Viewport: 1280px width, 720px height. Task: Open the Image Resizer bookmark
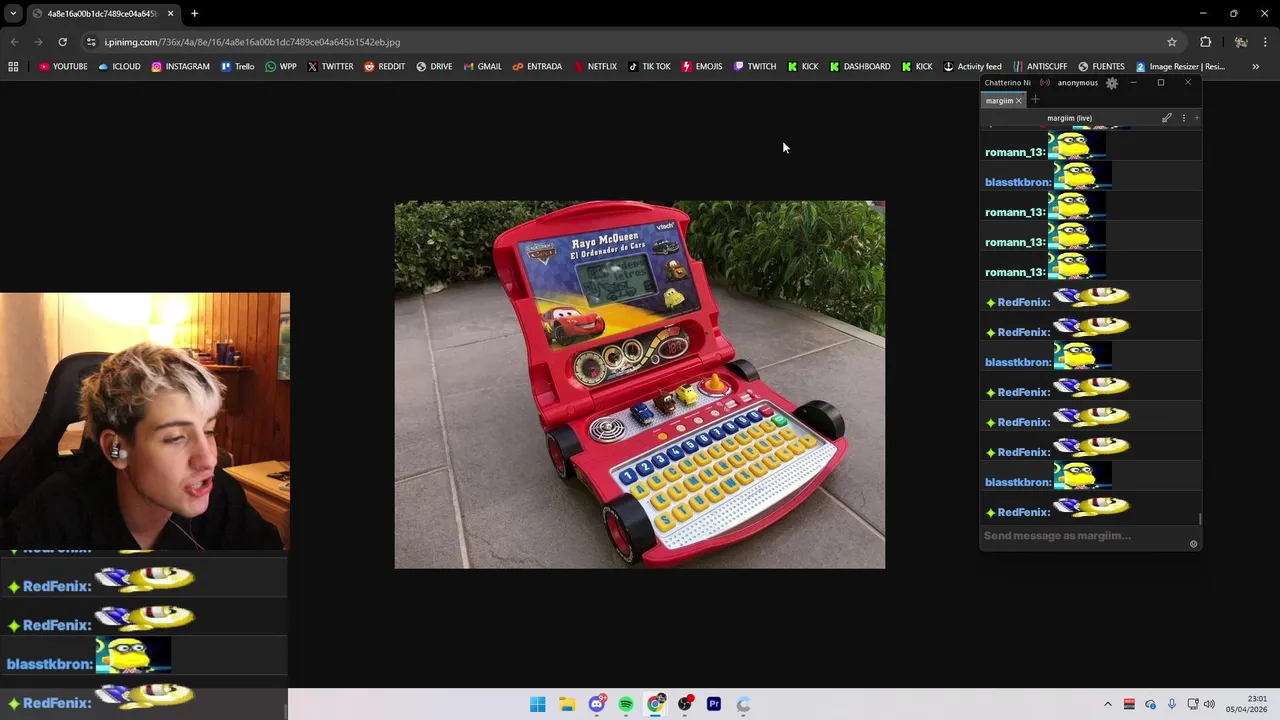point(1180,66)
